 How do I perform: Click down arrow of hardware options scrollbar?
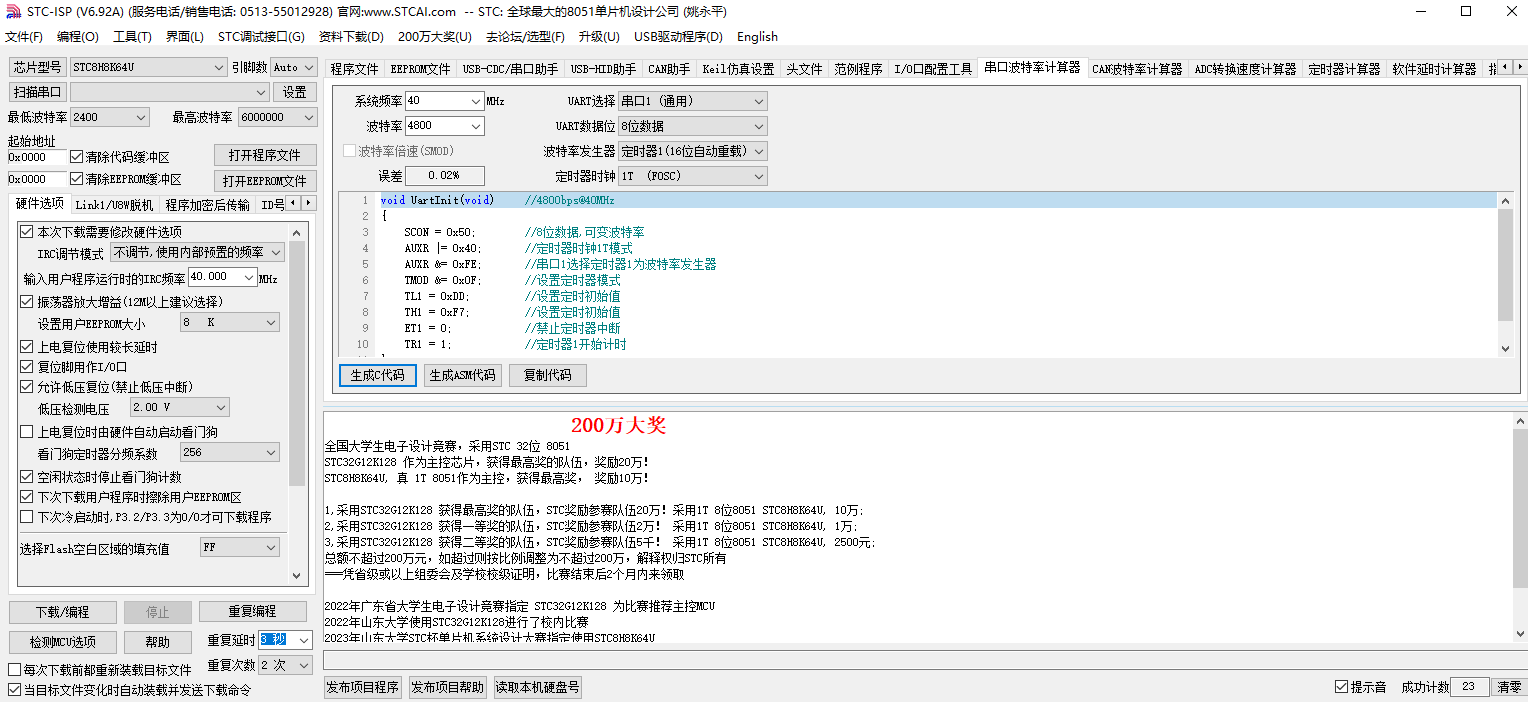[x=297, y=576]
